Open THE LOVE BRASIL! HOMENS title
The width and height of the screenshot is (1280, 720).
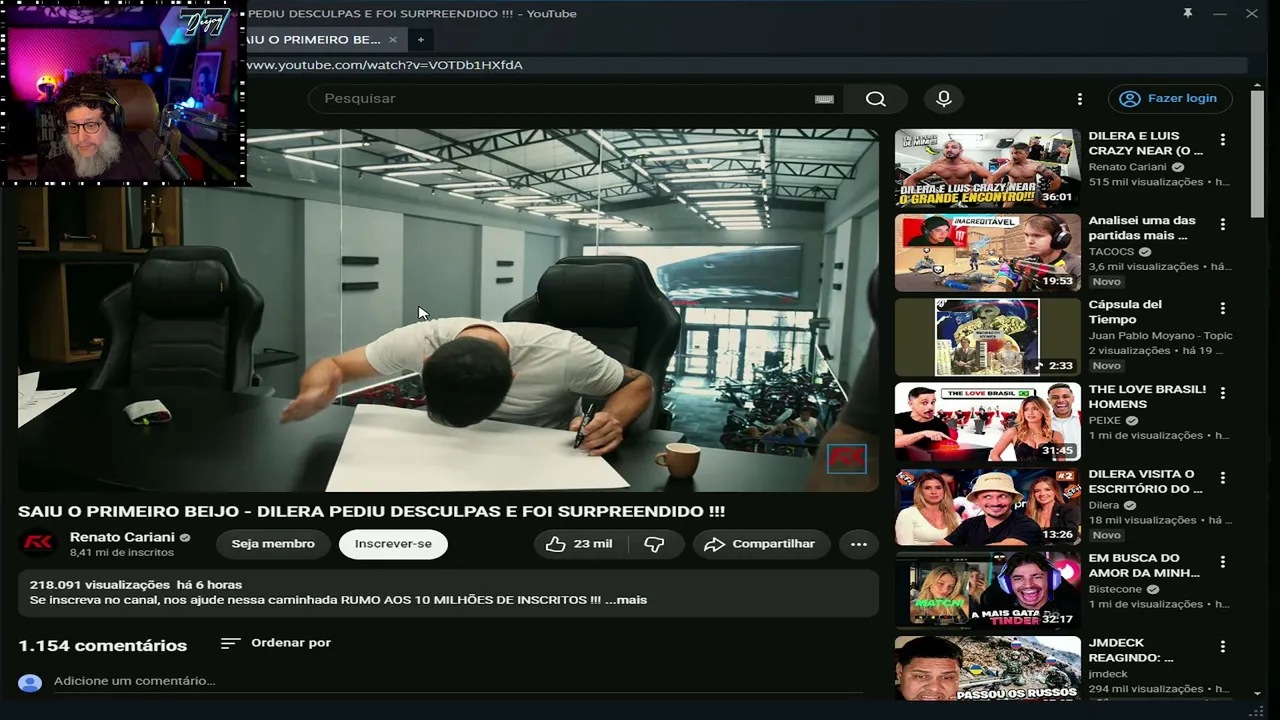point(1147,397)
